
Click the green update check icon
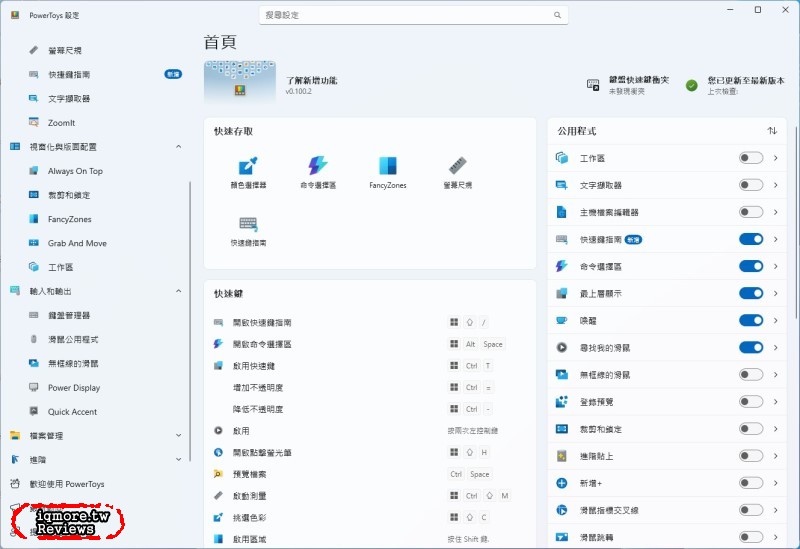(x=691, y=85)
